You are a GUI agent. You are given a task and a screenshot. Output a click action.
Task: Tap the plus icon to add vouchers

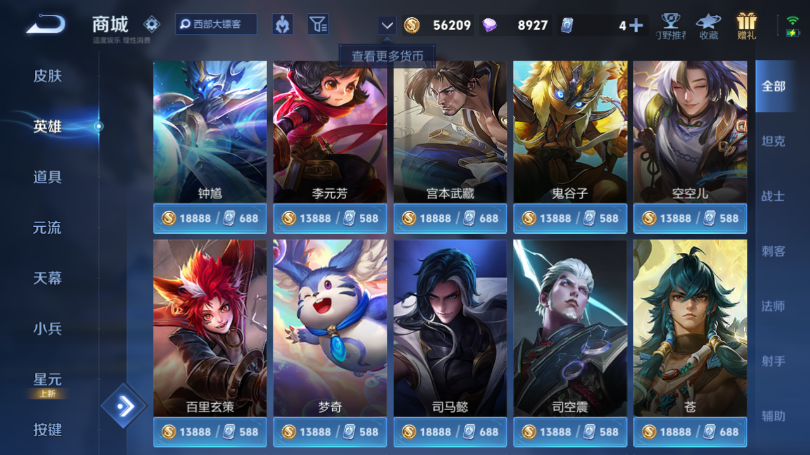pyautogui.click(x=636, y=25)
